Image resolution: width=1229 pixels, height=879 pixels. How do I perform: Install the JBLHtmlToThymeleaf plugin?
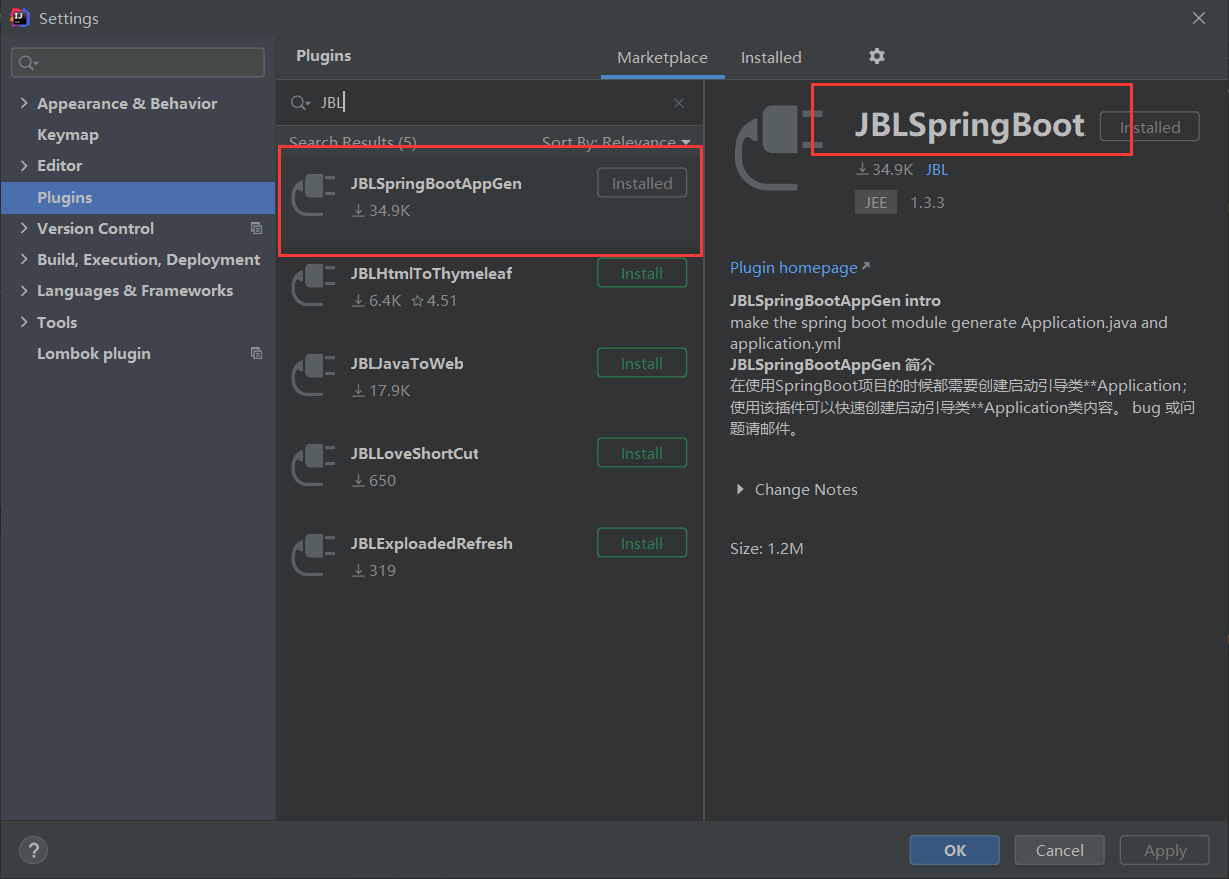642,273
